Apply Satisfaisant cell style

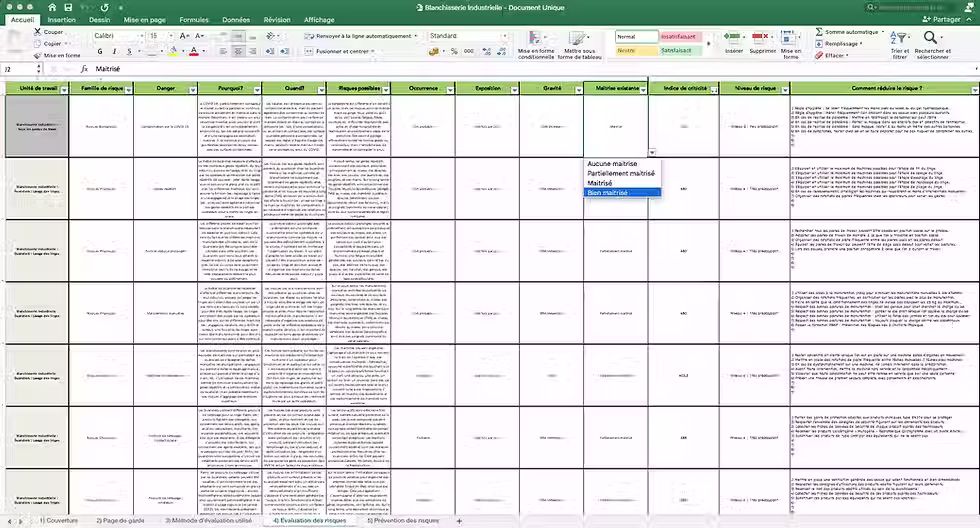[681, 50]
